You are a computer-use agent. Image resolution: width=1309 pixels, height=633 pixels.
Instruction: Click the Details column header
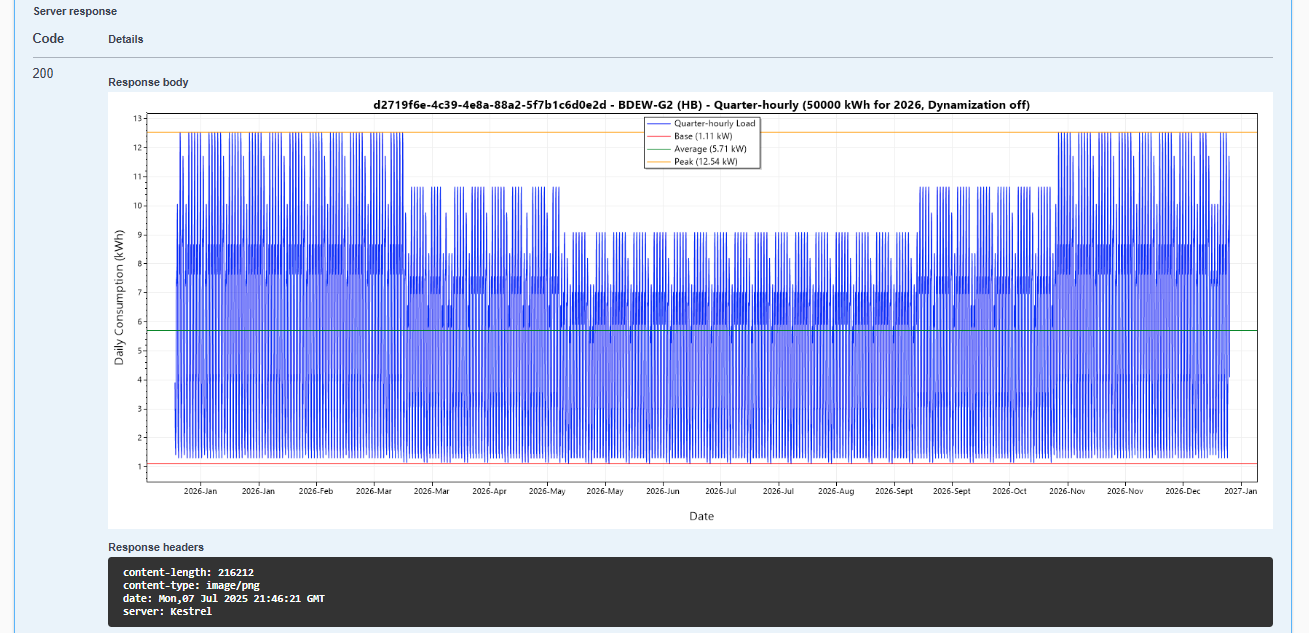point(126,39)
